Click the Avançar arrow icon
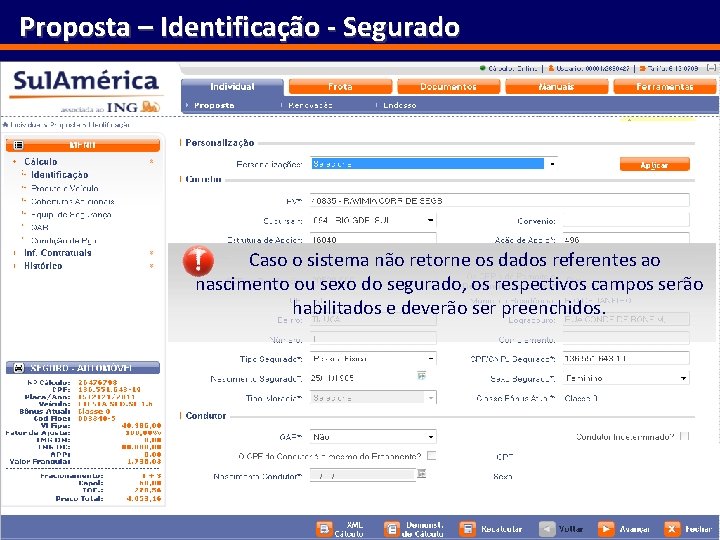720x540 pixels. [x=606, y=529]
